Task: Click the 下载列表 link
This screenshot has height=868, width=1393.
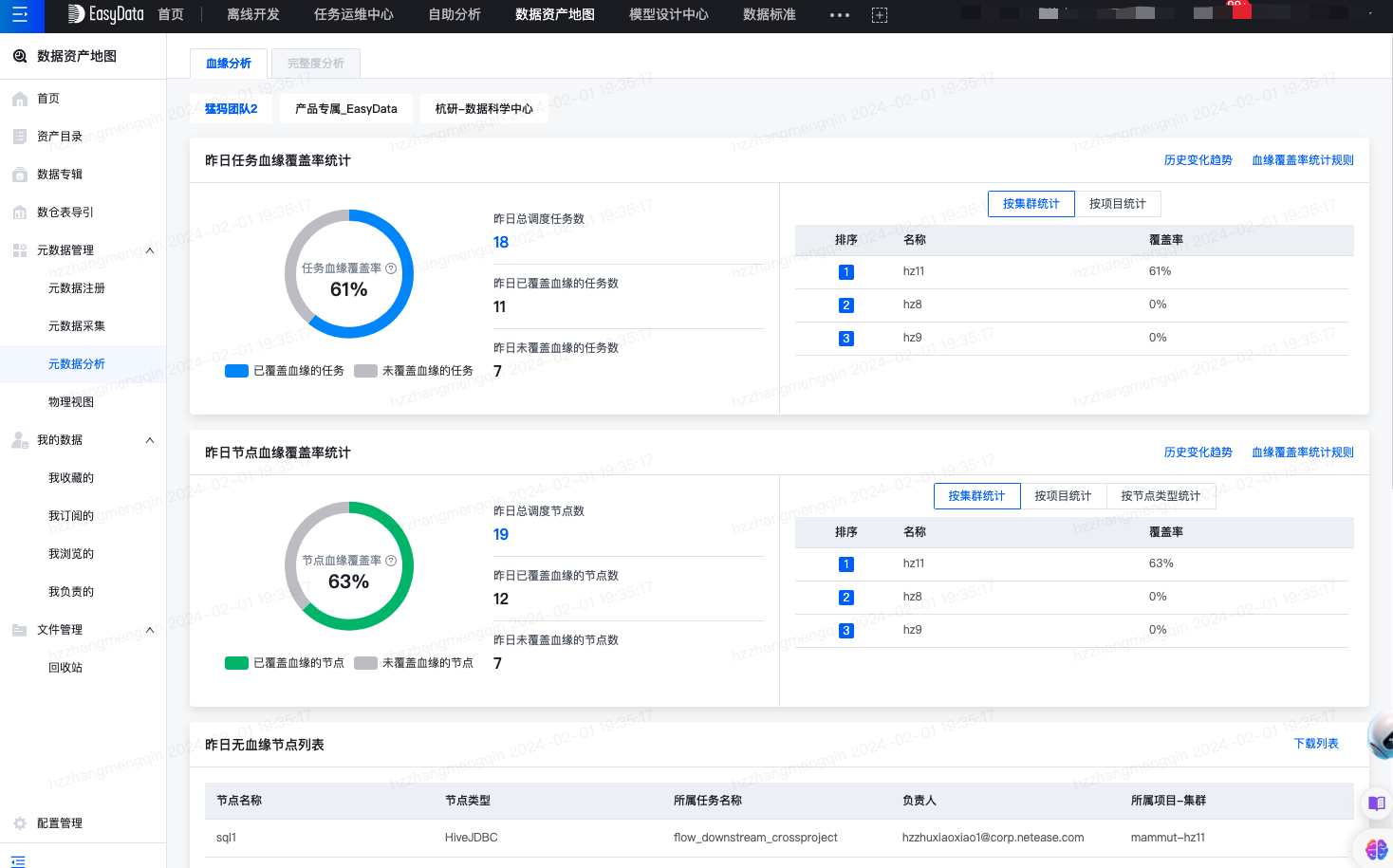Action: point(1315,744)
